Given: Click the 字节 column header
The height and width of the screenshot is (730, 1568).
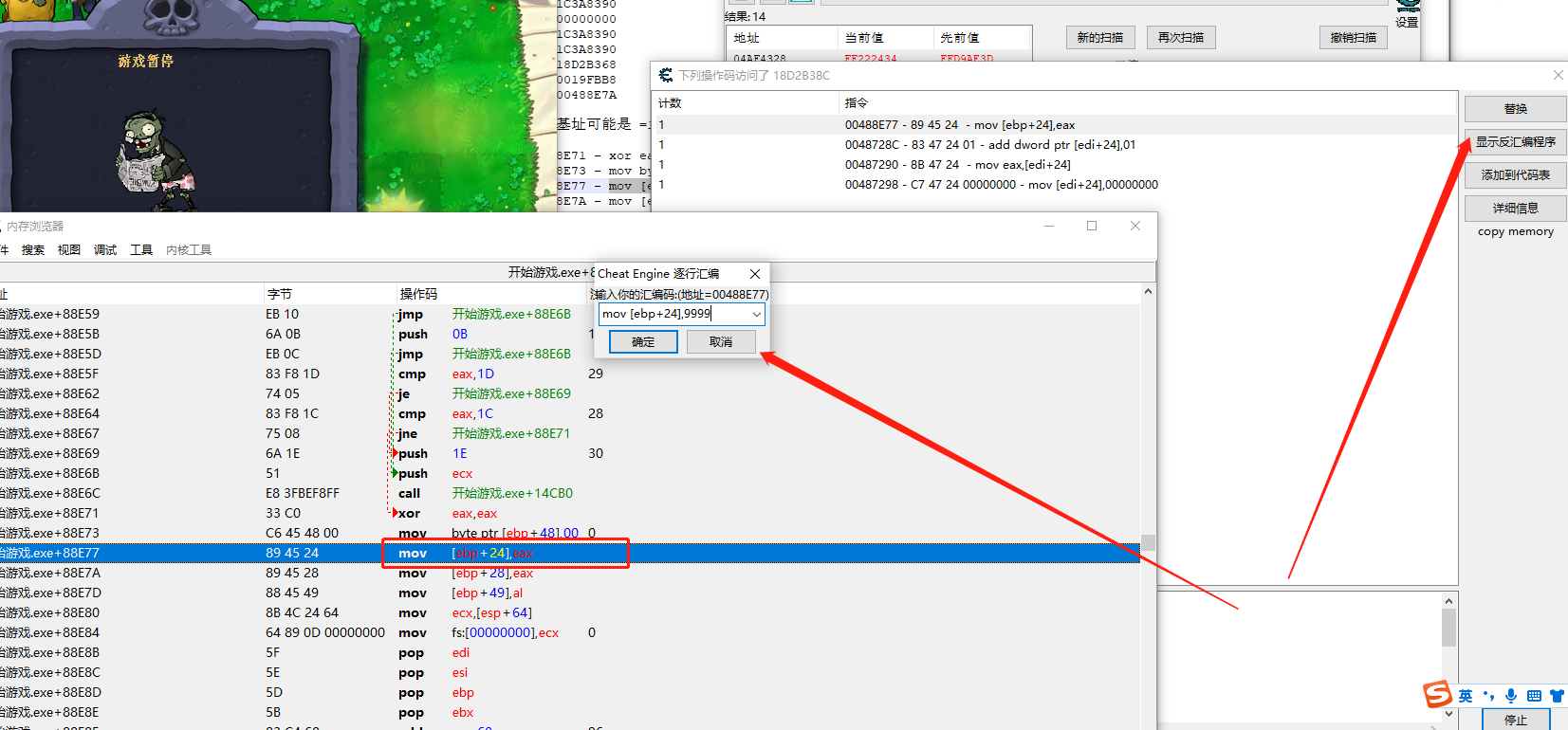Looking at the screenshot, I should coord(329,294).
